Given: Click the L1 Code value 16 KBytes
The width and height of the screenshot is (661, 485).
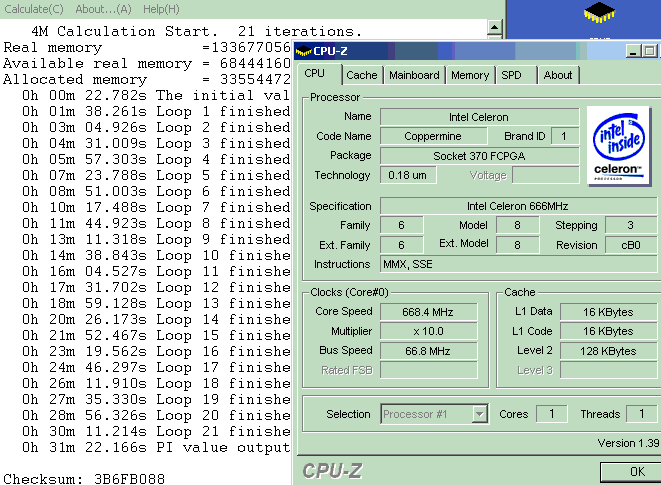Looking at the screenshot, I should (608, 331).
